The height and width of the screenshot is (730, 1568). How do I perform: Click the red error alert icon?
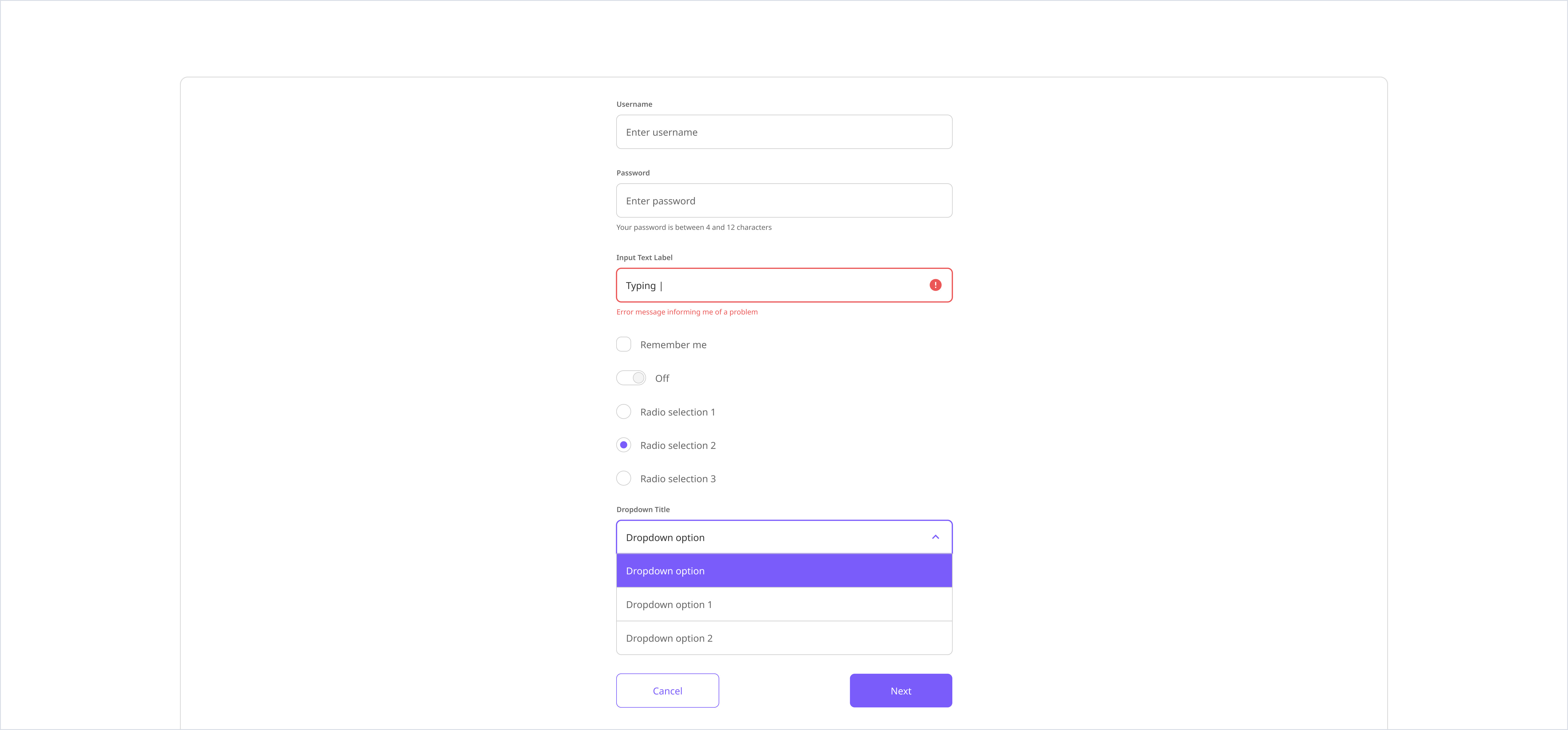pyautogui.click(x=935, y=285)
